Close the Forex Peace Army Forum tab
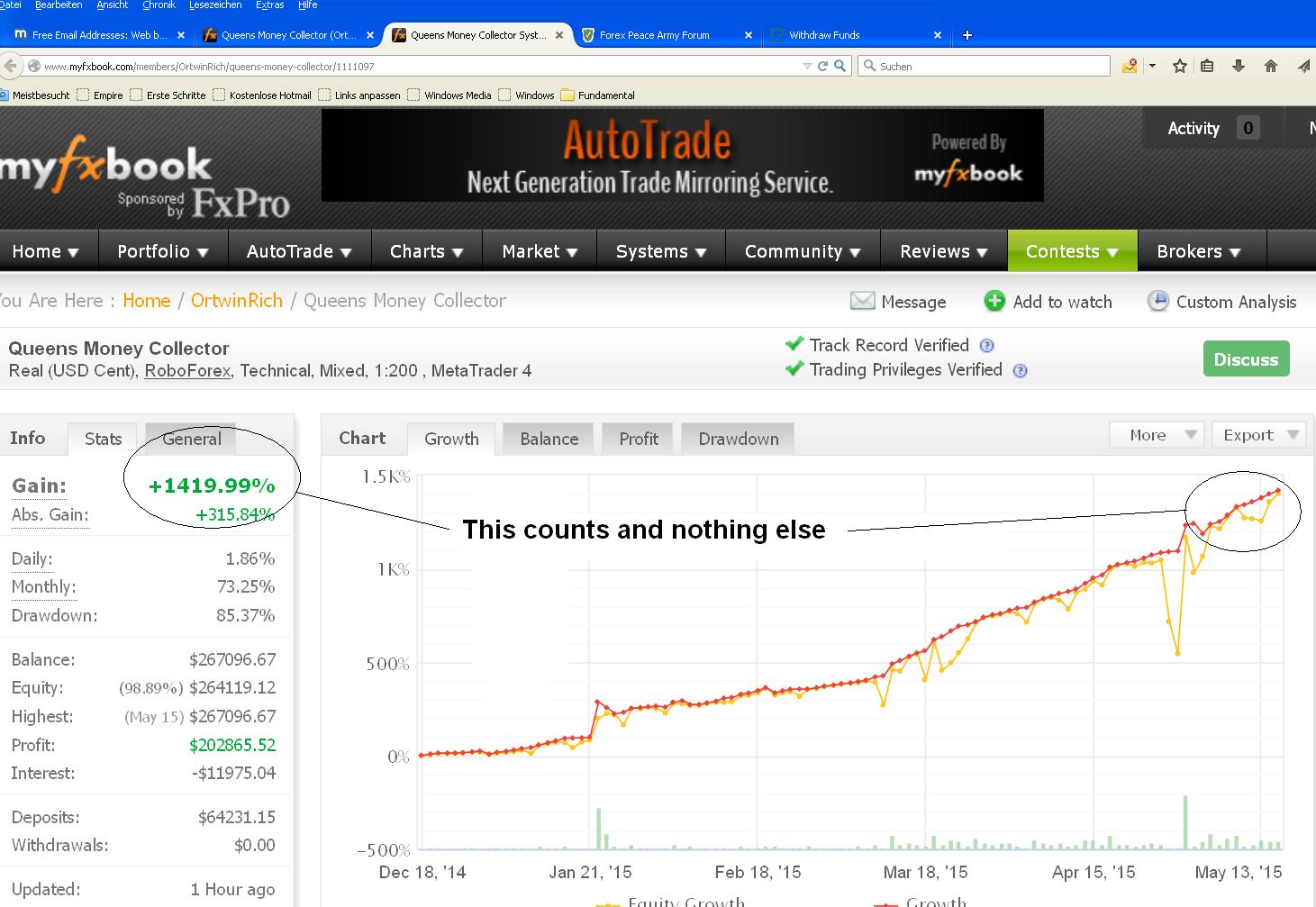This screenshot has height=907, width=1316. (749, 35)
